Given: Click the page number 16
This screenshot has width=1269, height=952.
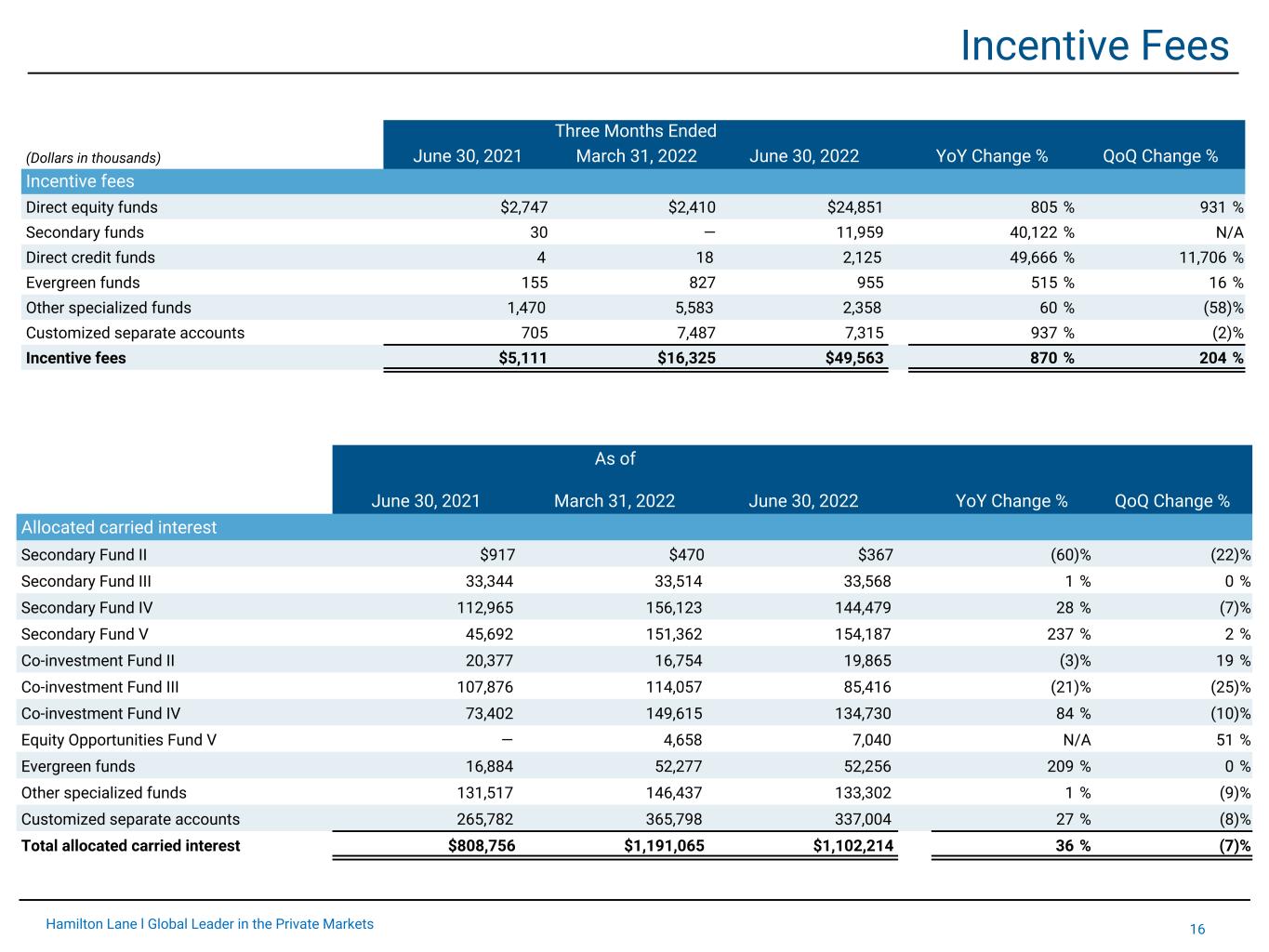Looking at the screenshot, I should click(x=1196, y=930).
